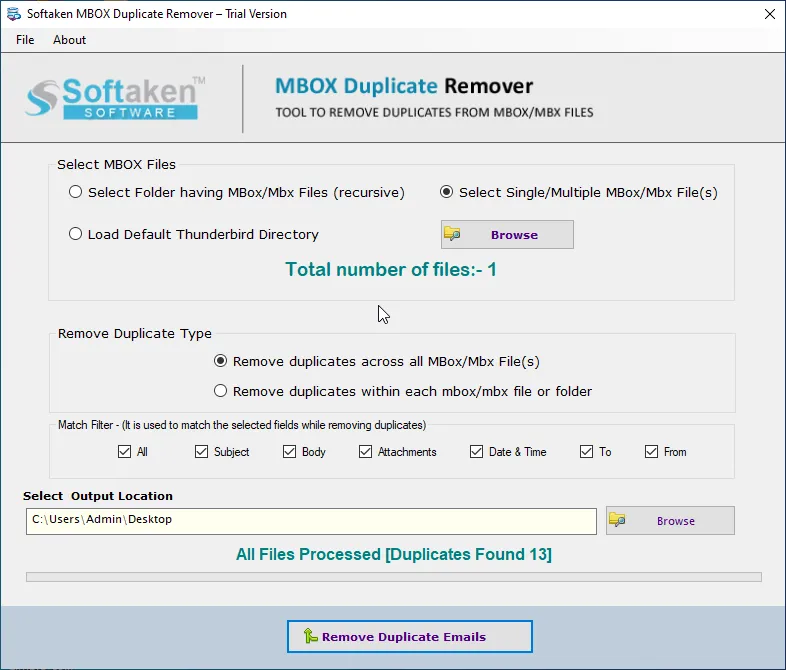Viewport: 786px width, 670px height.
Task: Uncheck the Subject match filter
Action: coord(202,452)
